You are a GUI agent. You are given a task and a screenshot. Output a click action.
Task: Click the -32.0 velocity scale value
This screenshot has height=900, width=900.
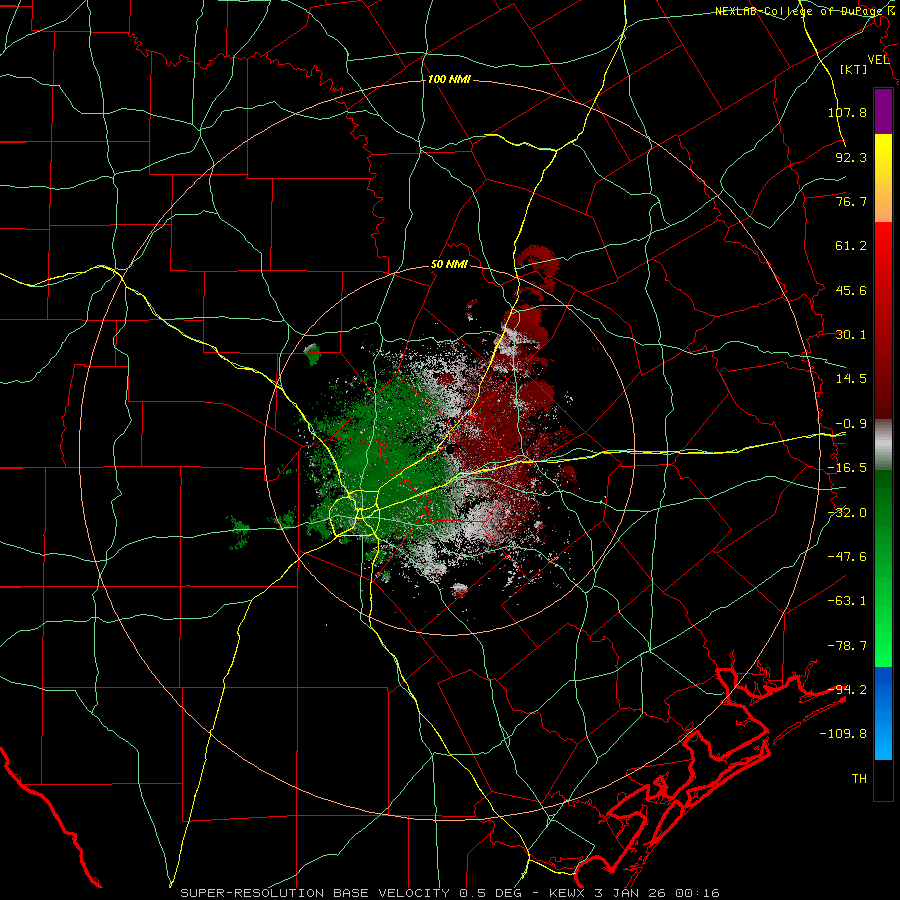(847, 513)
